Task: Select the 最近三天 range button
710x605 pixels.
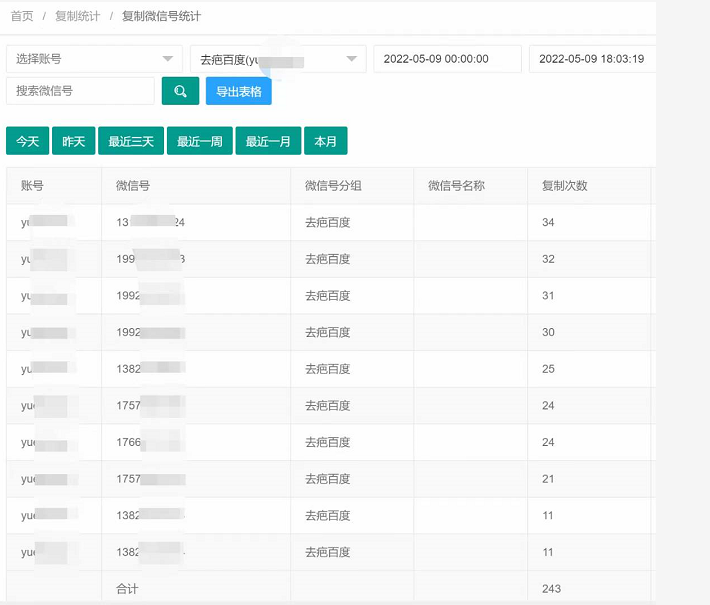Action: point(131,142)
